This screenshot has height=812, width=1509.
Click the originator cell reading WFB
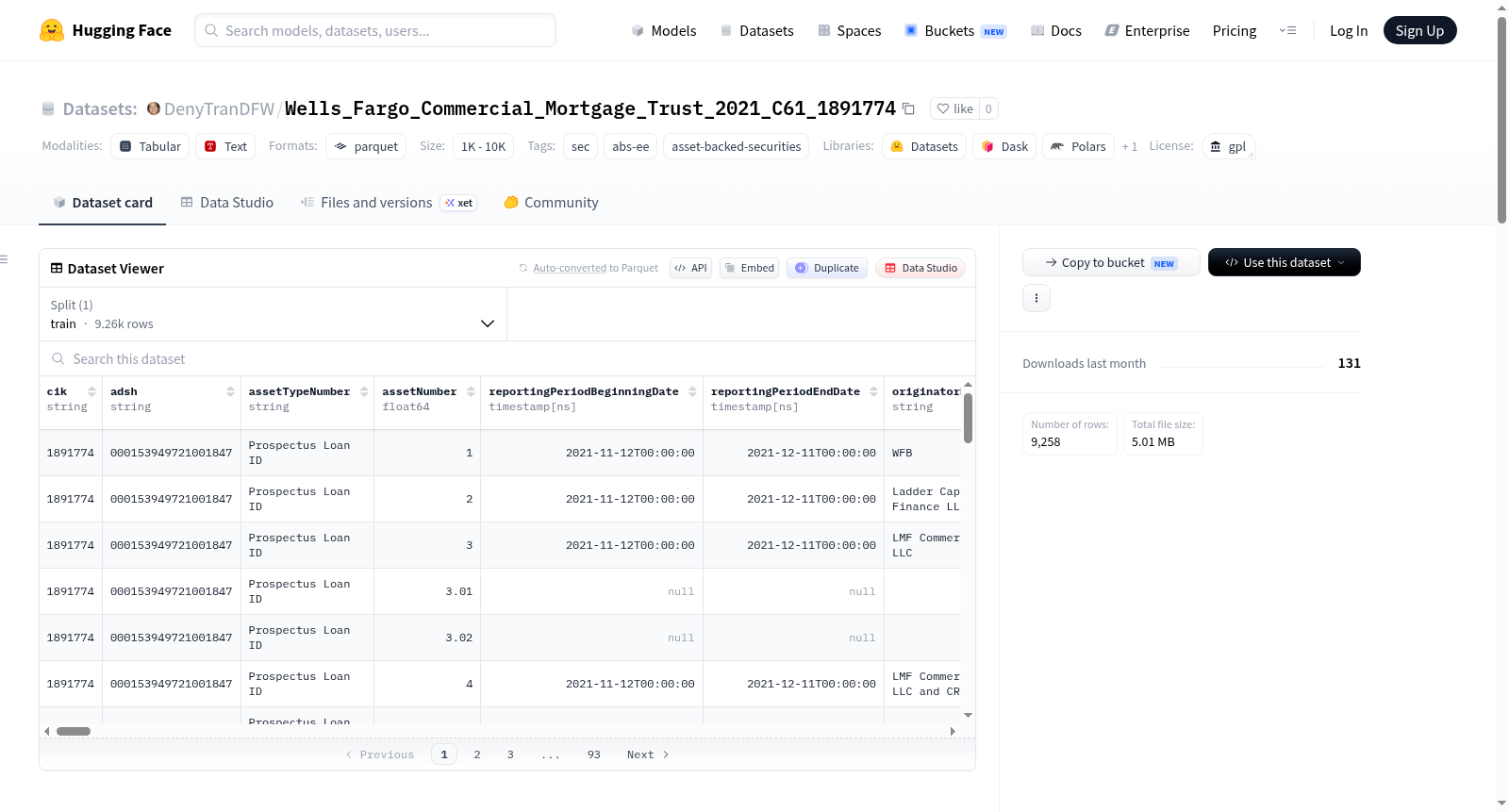922,453
